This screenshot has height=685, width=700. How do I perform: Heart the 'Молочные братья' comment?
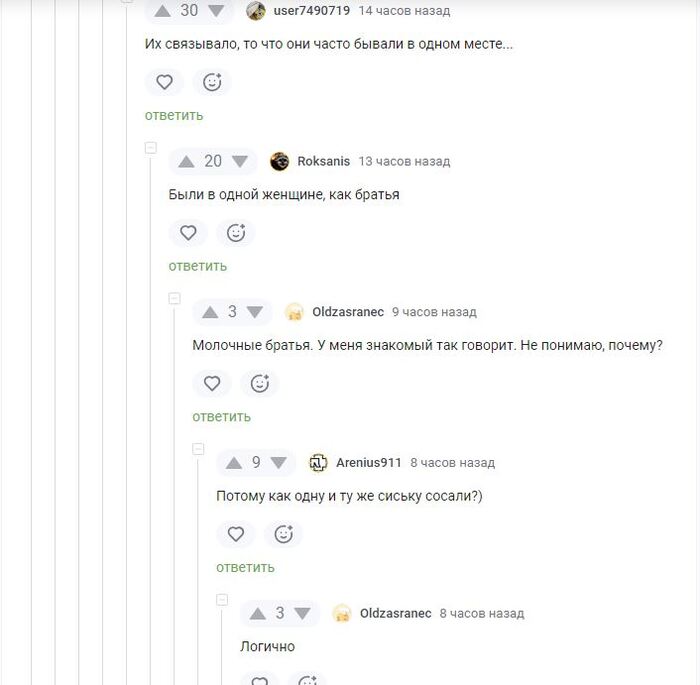click(212, 384)
